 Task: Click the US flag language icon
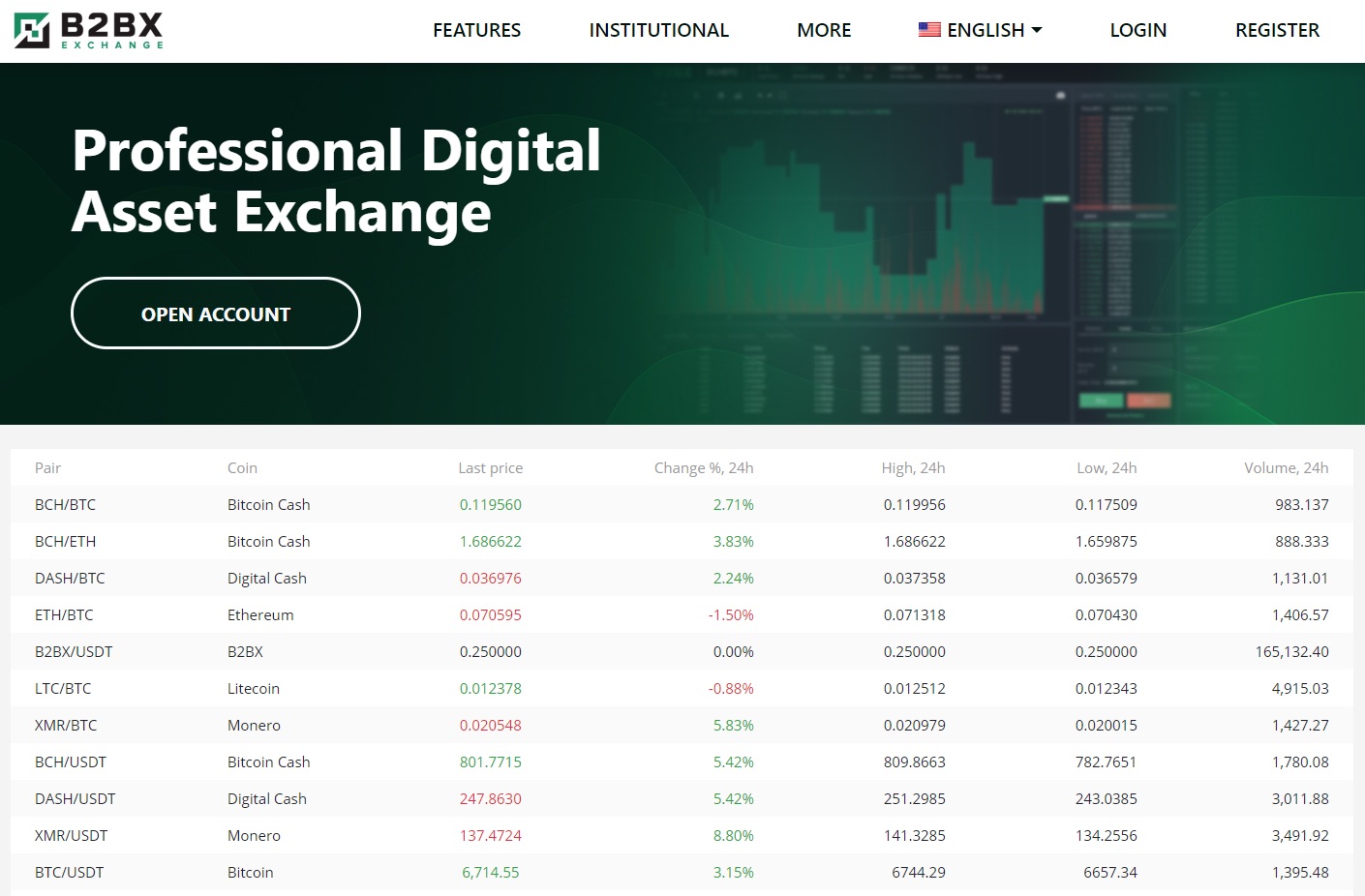(929, 30)
